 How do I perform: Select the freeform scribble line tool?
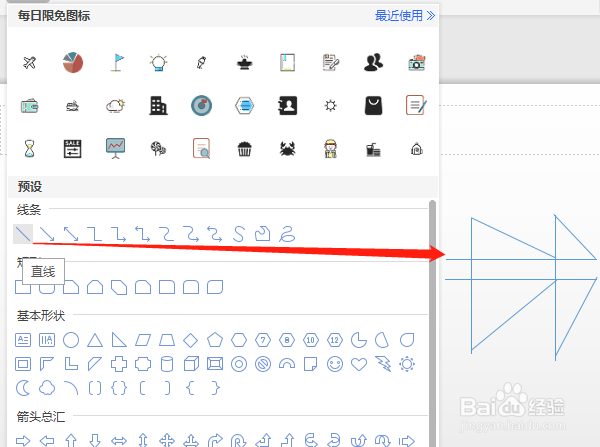tap(287, 234)
